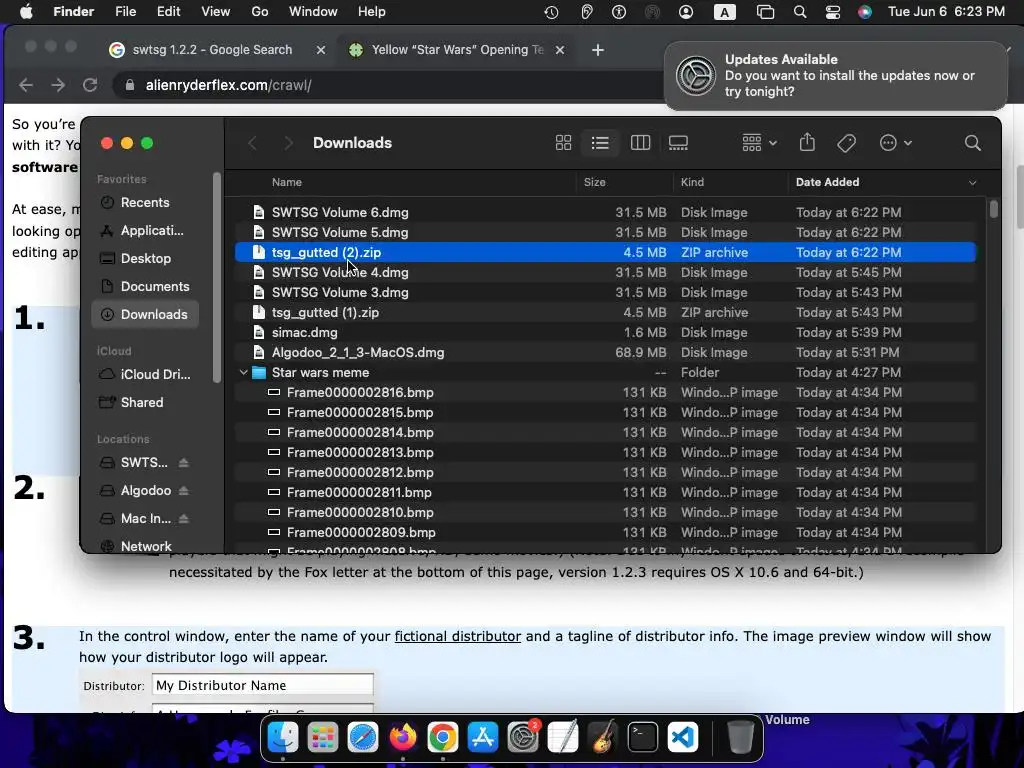The width and height of the screenshot is (1024, 768).
Task: Select SWTSG Volume 6.dmg file
Action: tap(605, 212)
